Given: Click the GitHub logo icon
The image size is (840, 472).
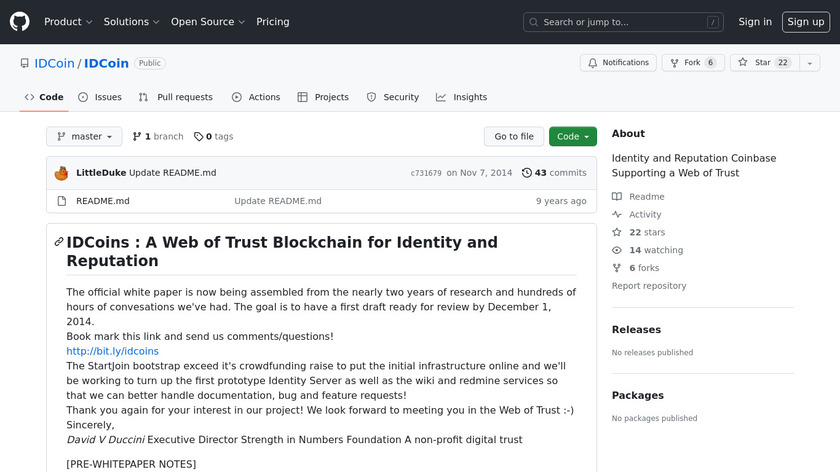Looking at the screenshot, I should [x=20, y=21].
